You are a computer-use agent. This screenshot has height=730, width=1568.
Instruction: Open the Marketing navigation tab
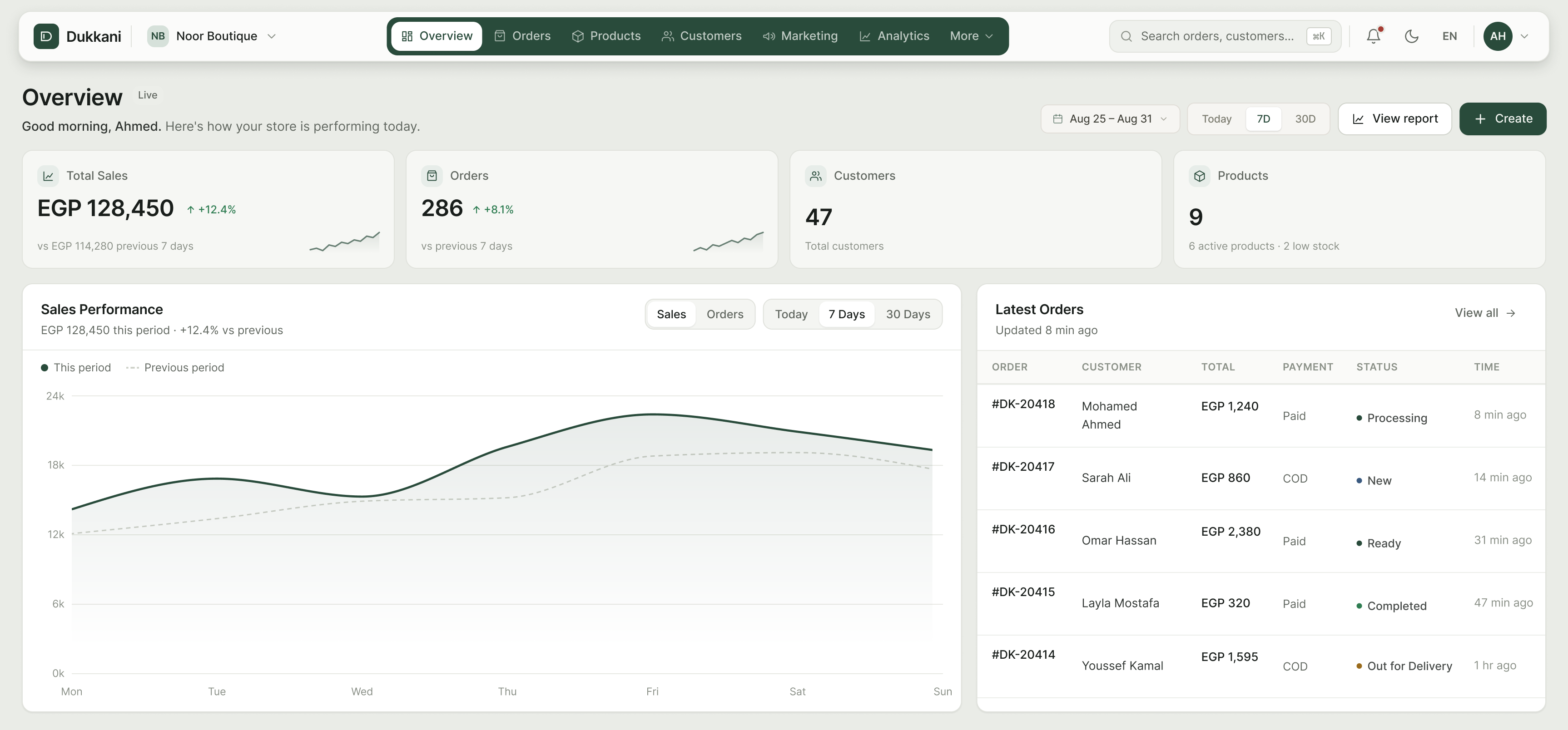click(x=800, y=36)
